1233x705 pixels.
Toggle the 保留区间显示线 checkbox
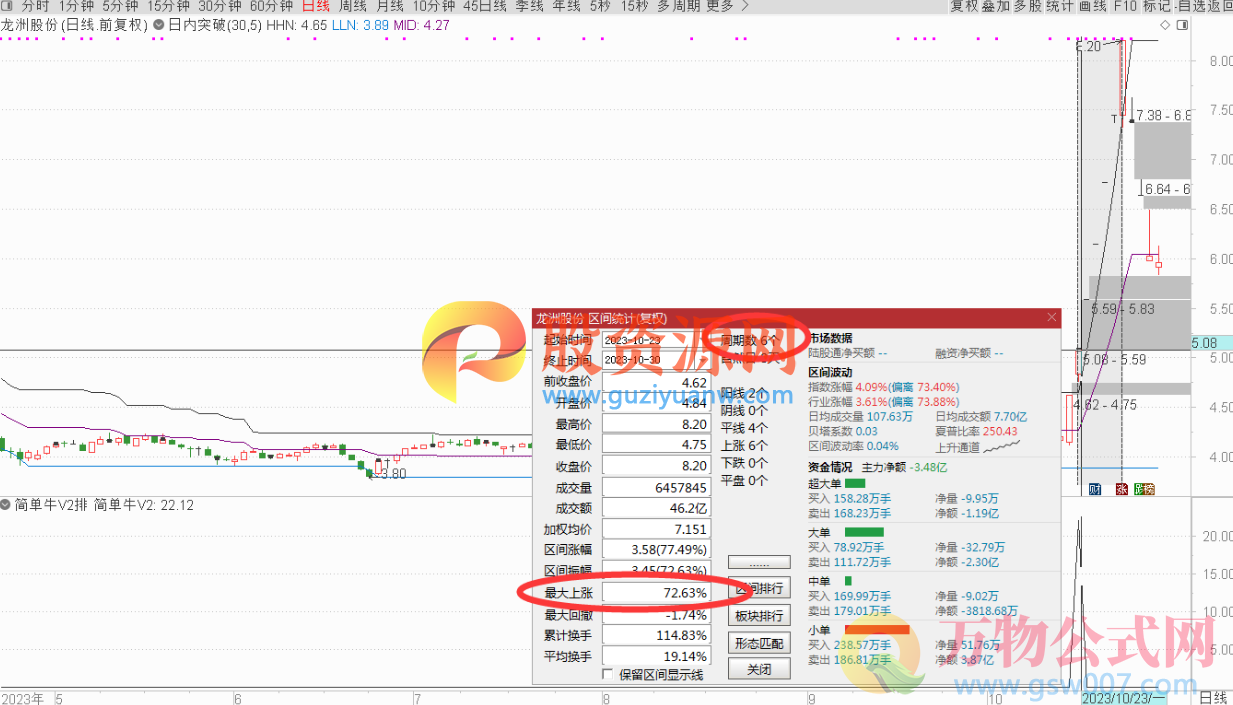pyautogui.click(x=607, y=674)
